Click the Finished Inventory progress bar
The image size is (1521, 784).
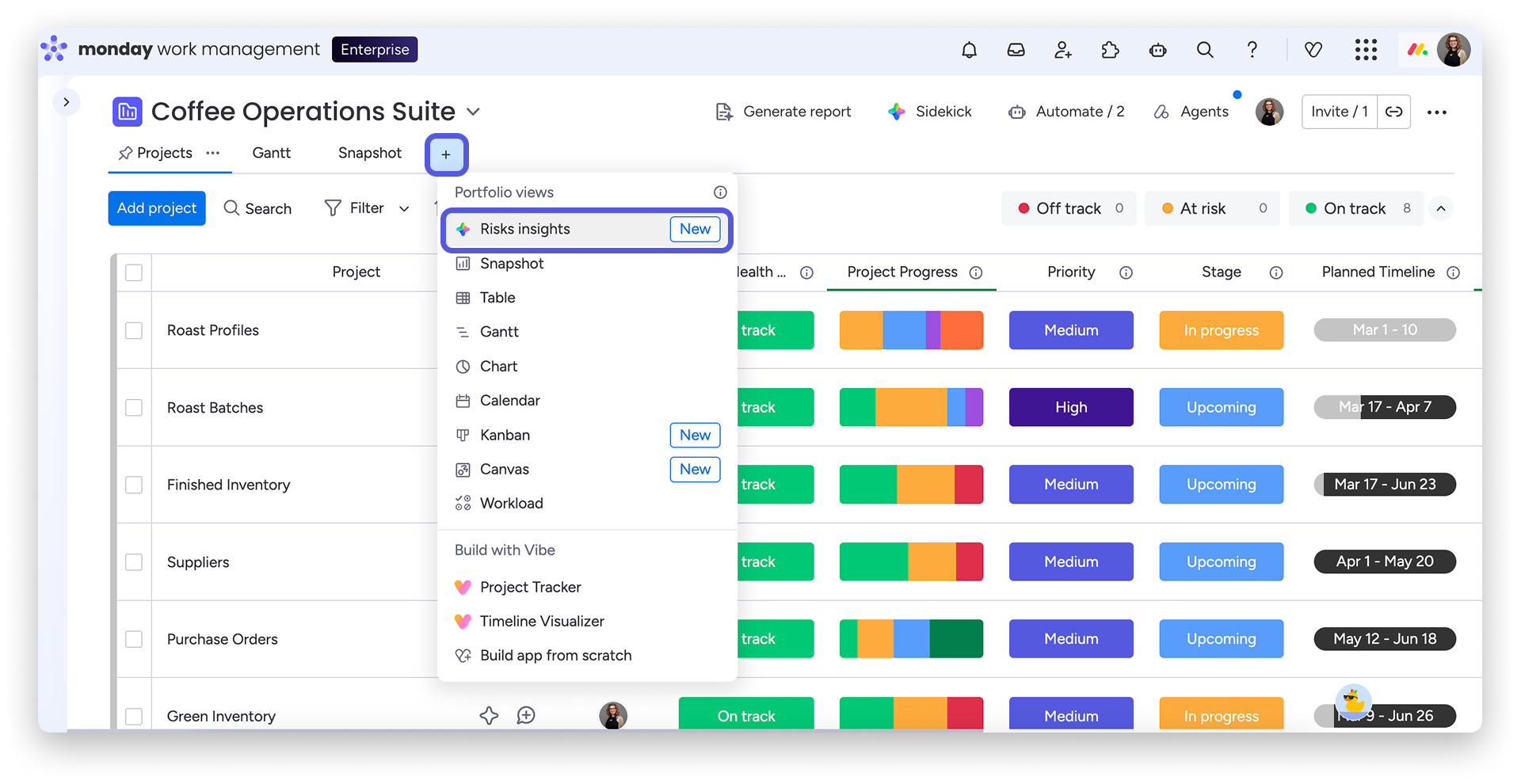pyautogui.click(x=911, y=485)
